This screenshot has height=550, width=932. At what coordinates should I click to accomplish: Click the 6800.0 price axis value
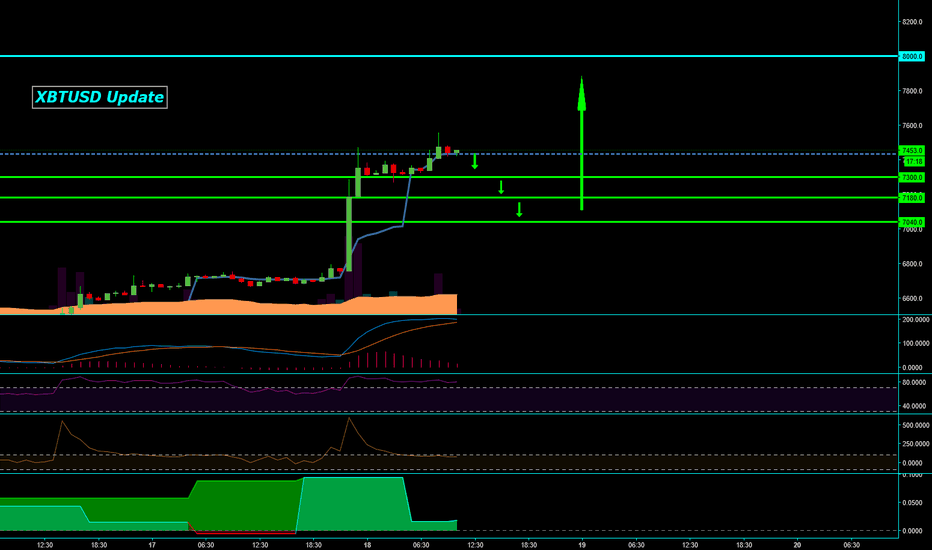pos(912,264)
